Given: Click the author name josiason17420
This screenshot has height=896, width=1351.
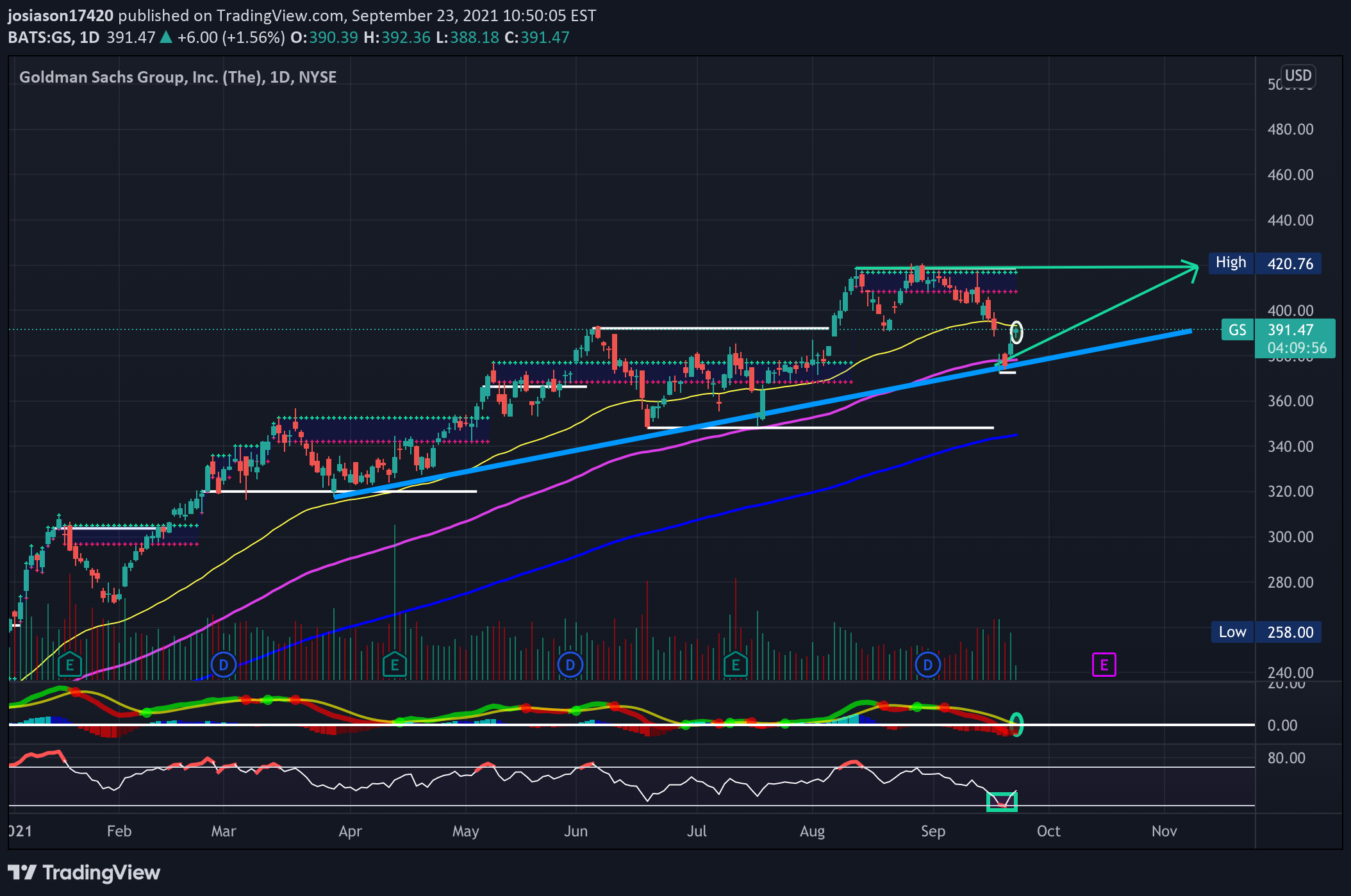Looking at the screenshot, I should [x=61, y=15].
